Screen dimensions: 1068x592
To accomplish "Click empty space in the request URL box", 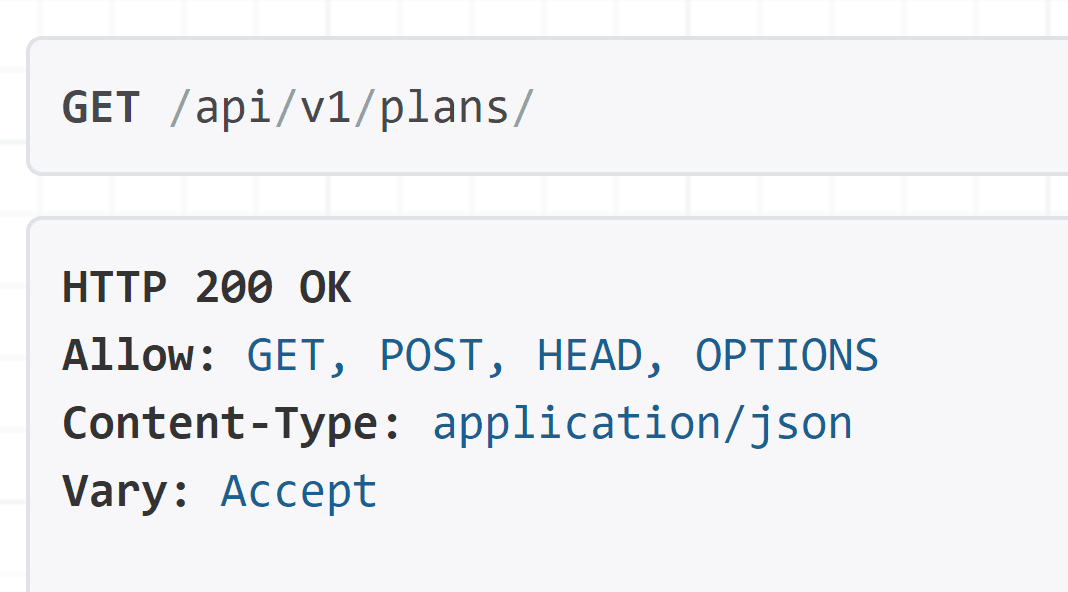I will pos(800,107).
